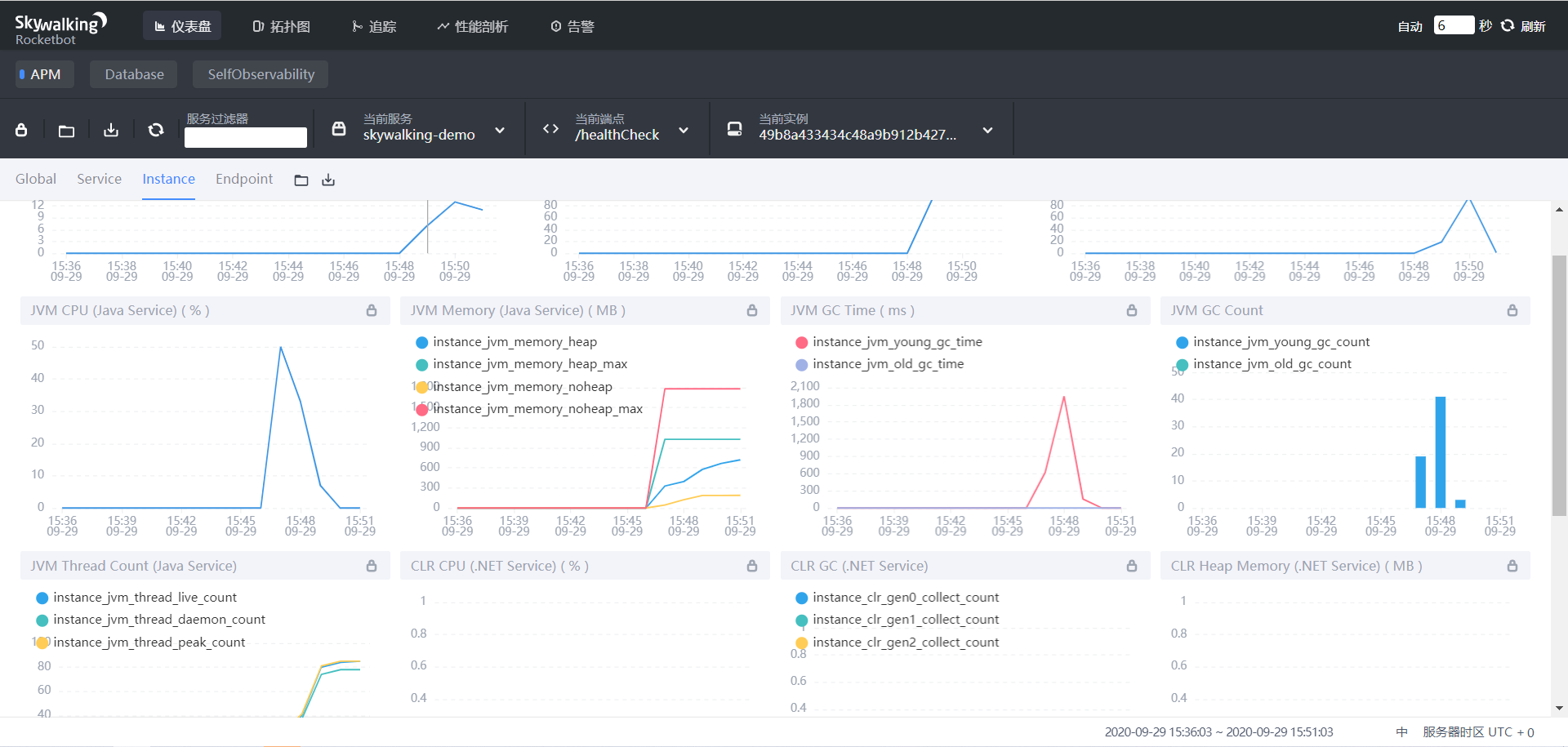Viewport: 1568px width, 747px height.
Task: Click the folder icon next to Endpoint tab
Action: click(x=301, y=180)
